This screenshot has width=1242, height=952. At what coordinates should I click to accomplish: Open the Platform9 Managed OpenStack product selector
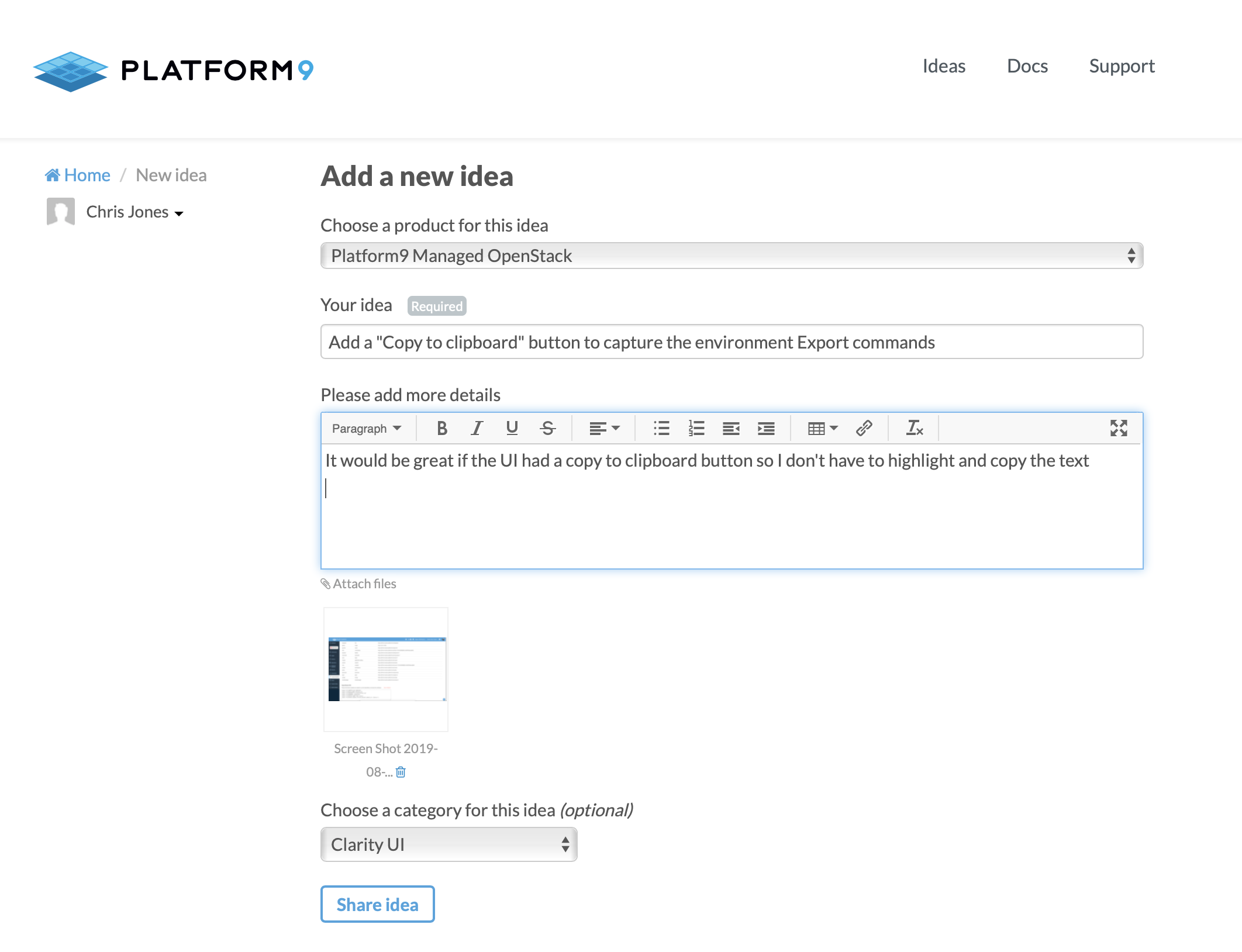(732, 256)
